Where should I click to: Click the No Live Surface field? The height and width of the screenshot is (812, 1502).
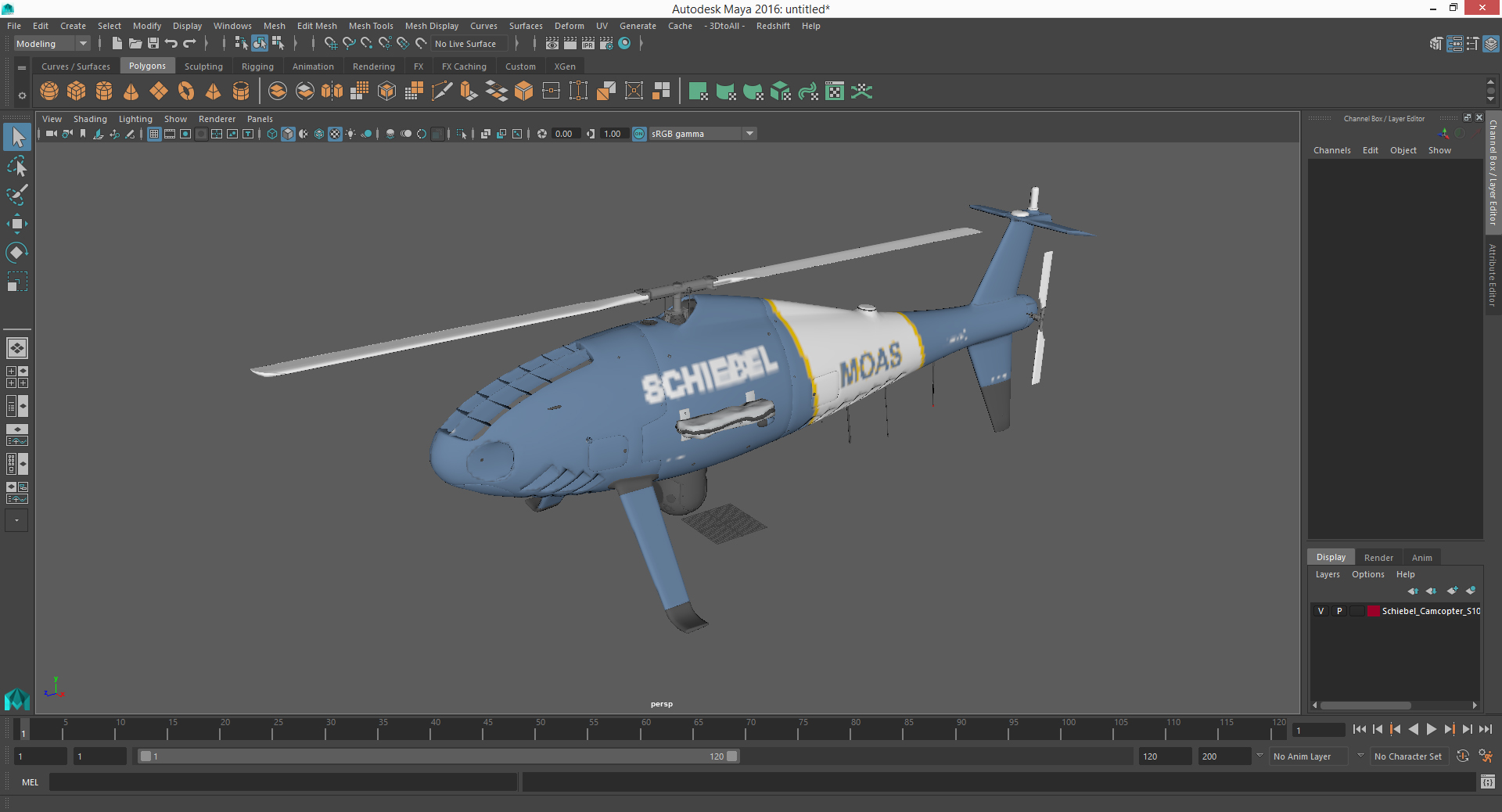(469, 44)
